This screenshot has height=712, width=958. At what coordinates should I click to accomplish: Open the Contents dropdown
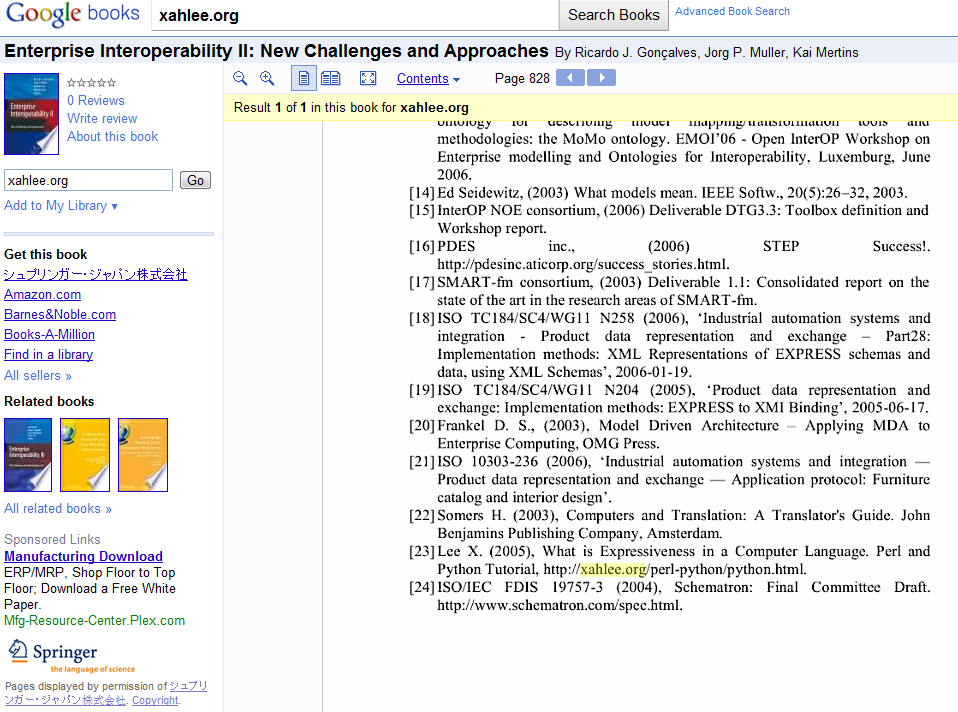(x=428, y=79)
